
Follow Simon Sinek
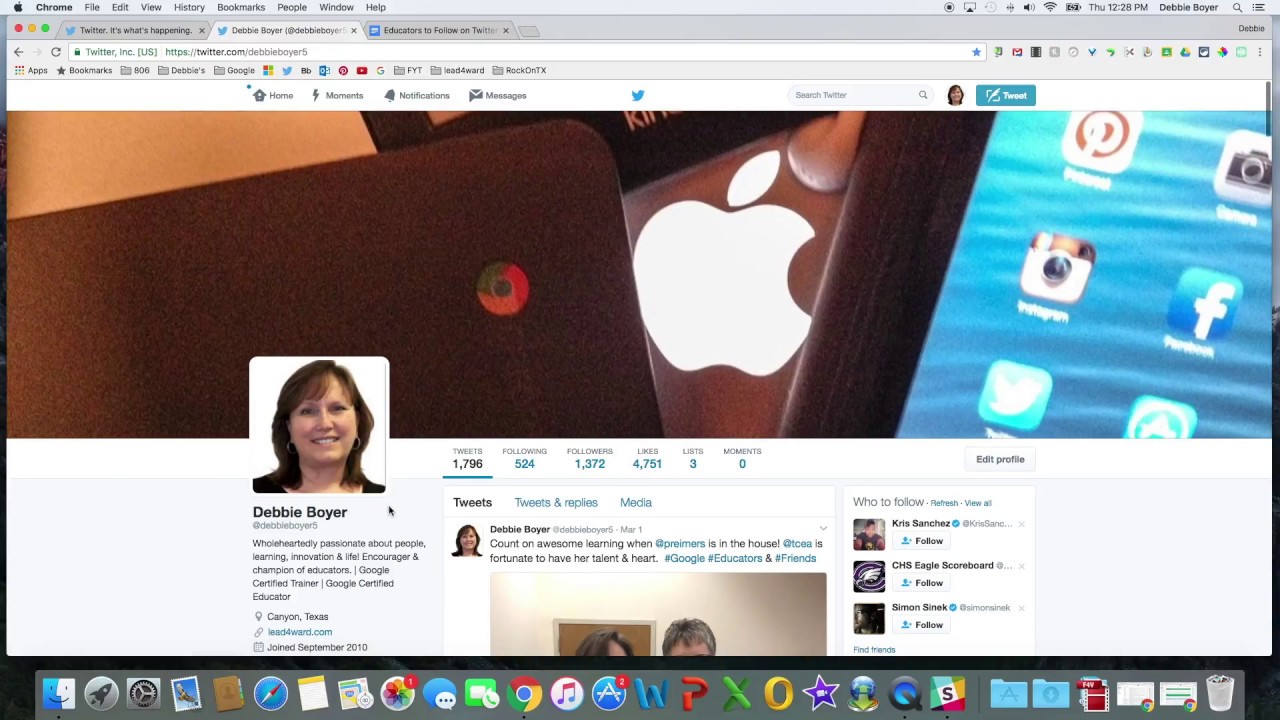tap(922, 625)
